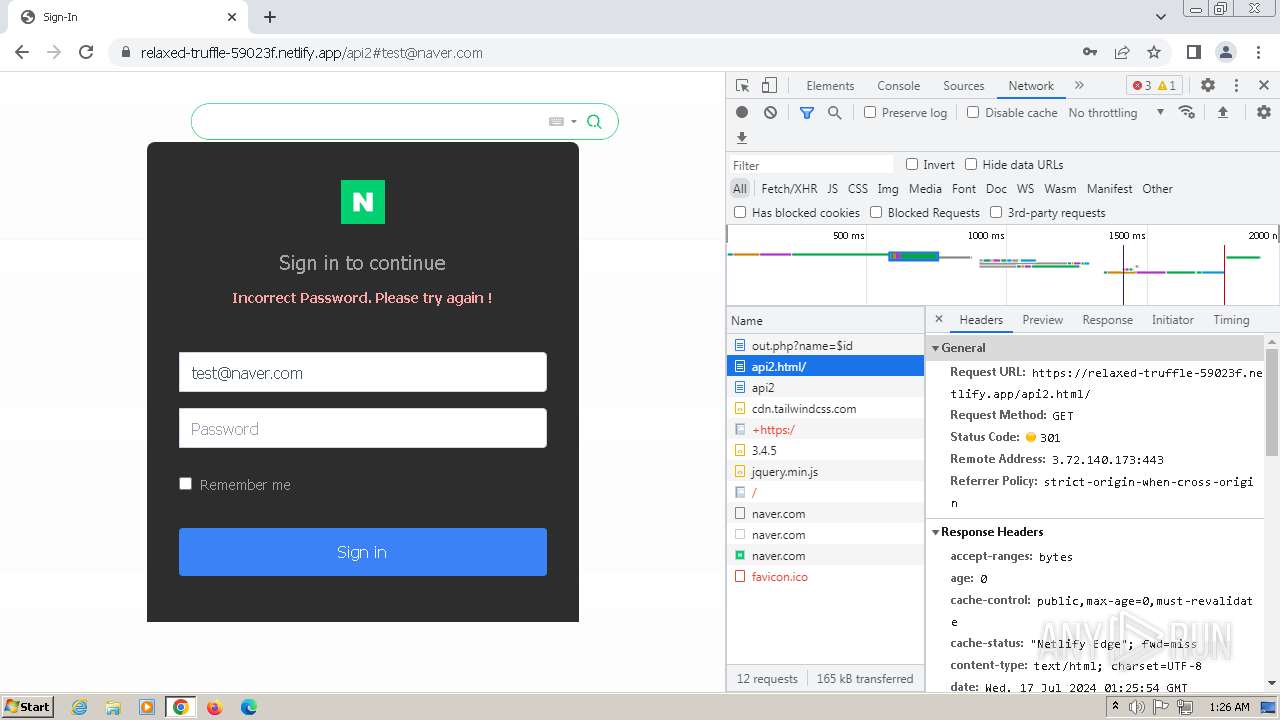Open the No throttling dropdown
The width and height of the screenshot is (1280, 720).
pos(1116,112)
